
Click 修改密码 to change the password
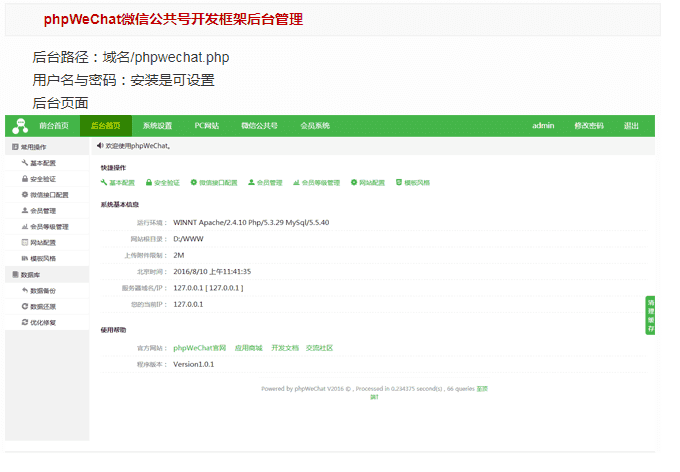(x=589, y=126)
